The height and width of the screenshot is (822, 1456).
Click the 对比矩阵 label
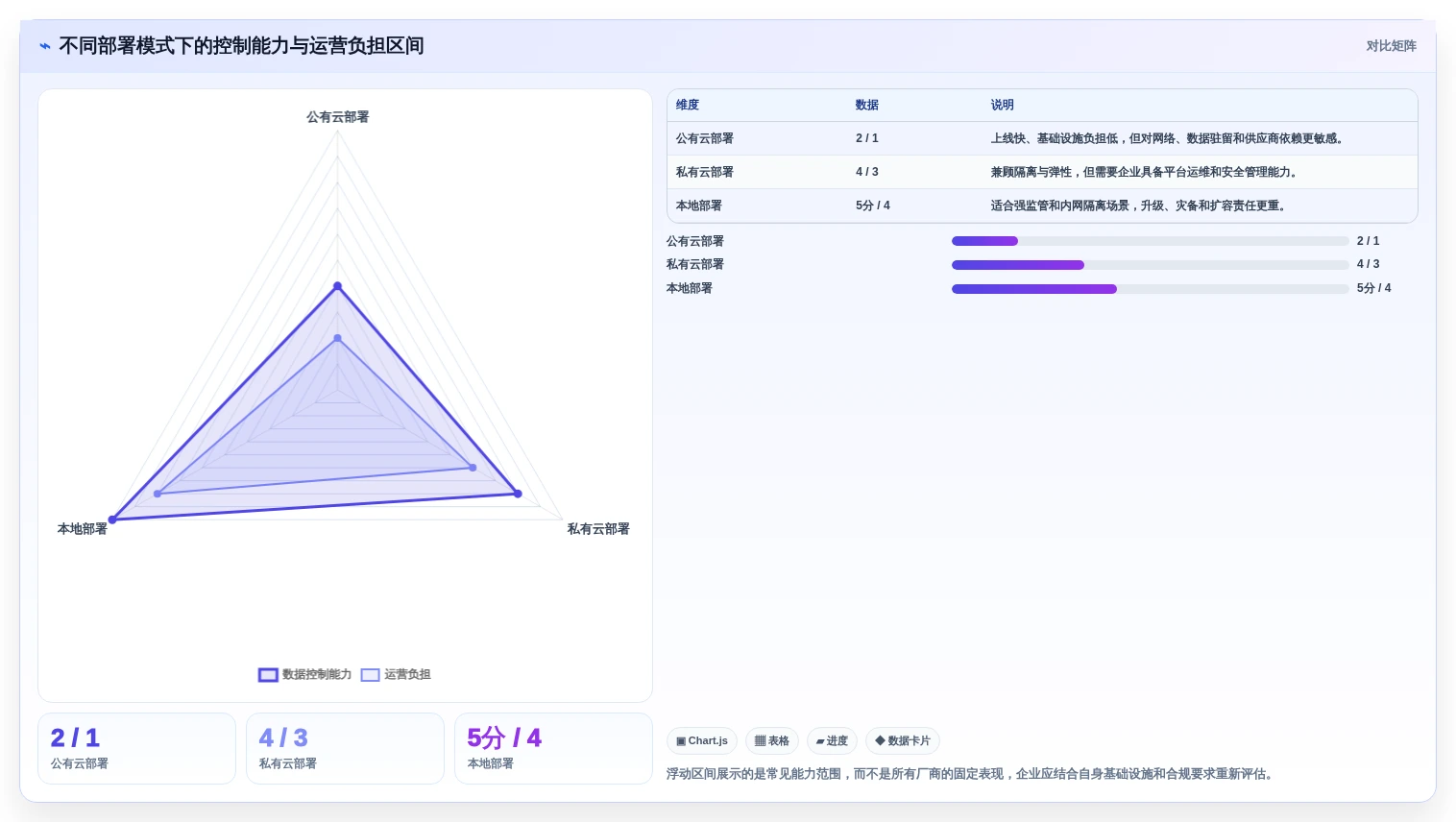pyautogui.click(x=1391, y=46)
